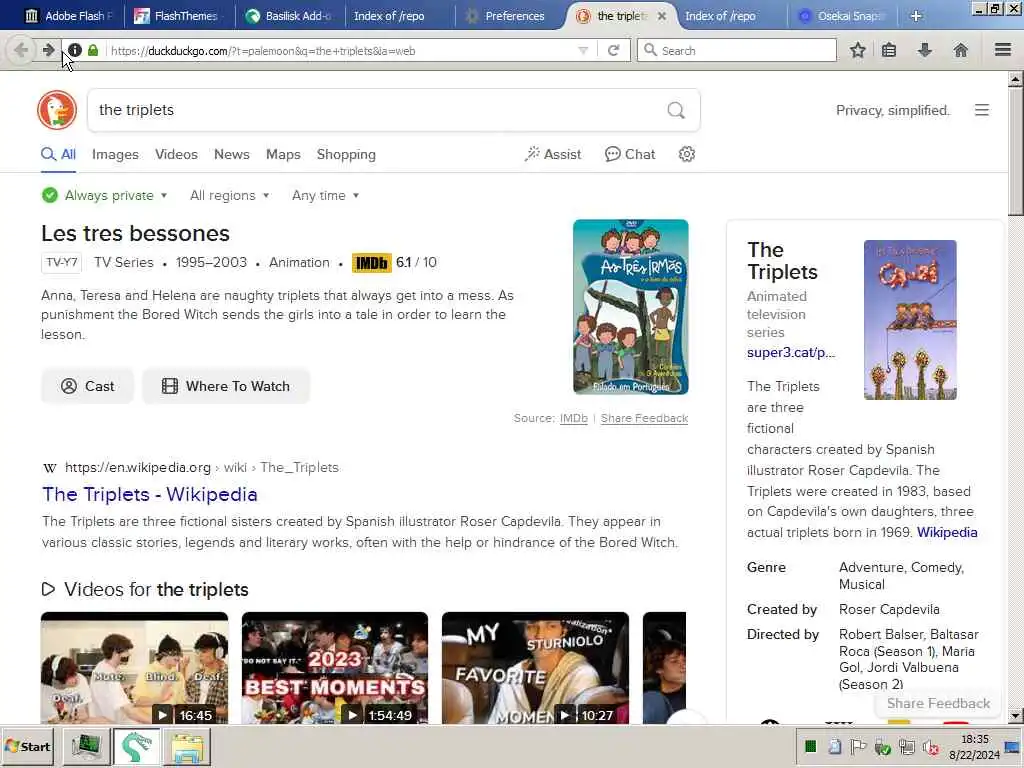This screenshot has height=768, width=1024.
Task: Switch to the Preferences tab
Action: (507, 16)
